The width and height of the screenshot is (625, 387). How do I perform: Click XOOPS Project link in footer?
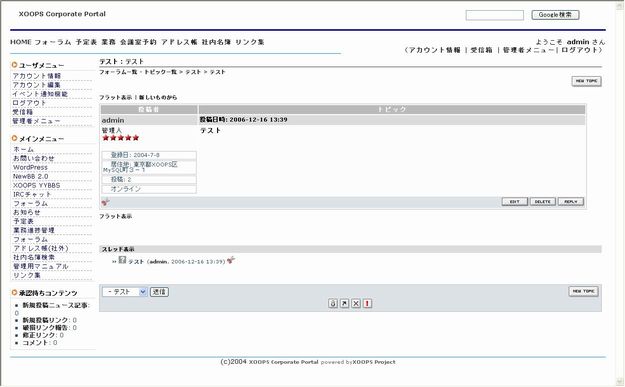coord(374,362)
